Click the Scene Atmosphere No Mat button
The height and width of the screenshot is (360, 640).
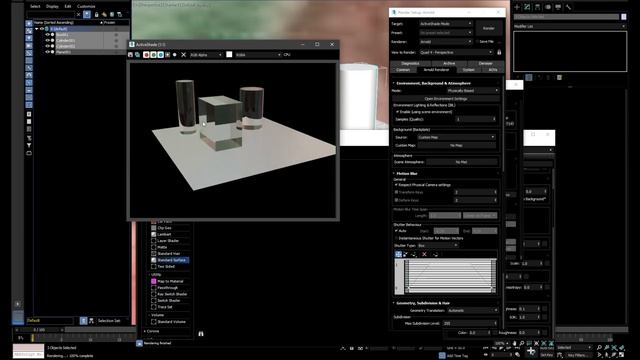(x=461, y=162)
